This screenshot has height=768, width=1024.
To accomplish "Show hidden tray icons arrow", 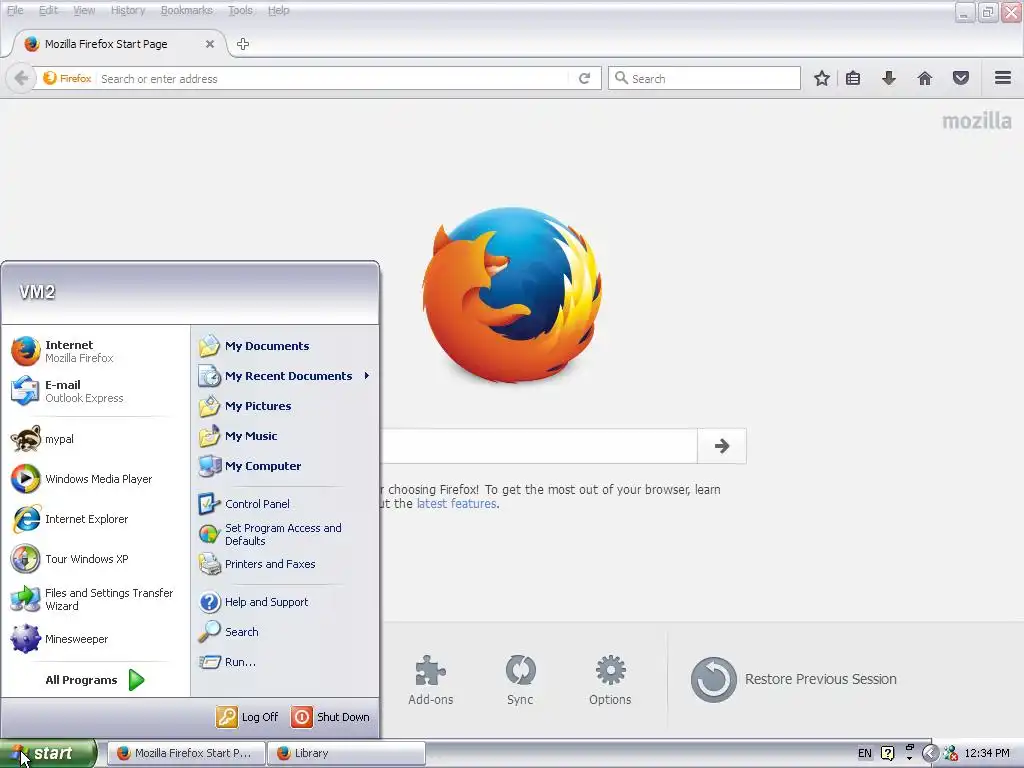I will tap(930, 754).
